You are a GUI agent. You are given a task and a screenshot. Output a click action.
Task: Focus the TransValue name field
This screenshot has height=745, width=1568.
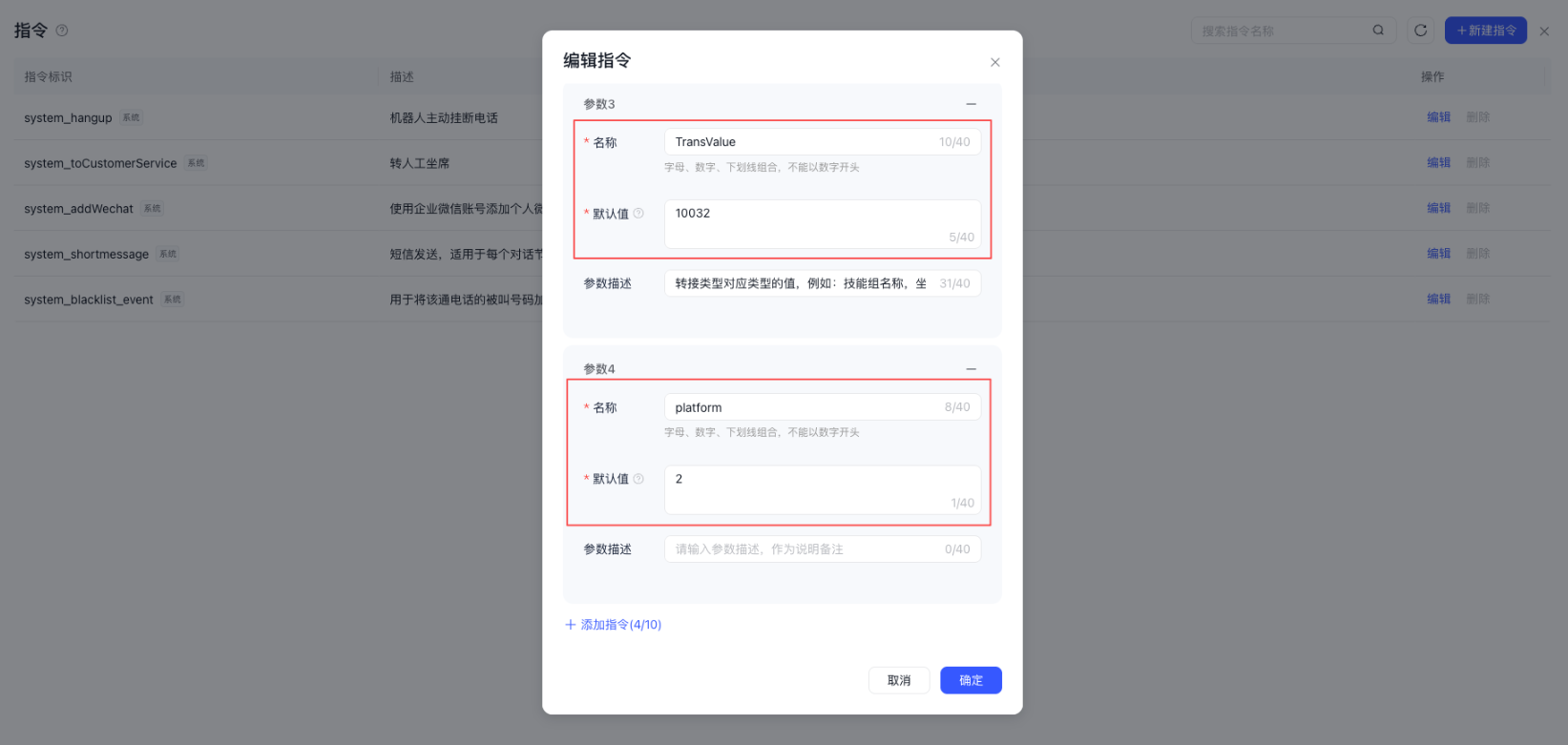pyautogui.click(x=822, y=142)
